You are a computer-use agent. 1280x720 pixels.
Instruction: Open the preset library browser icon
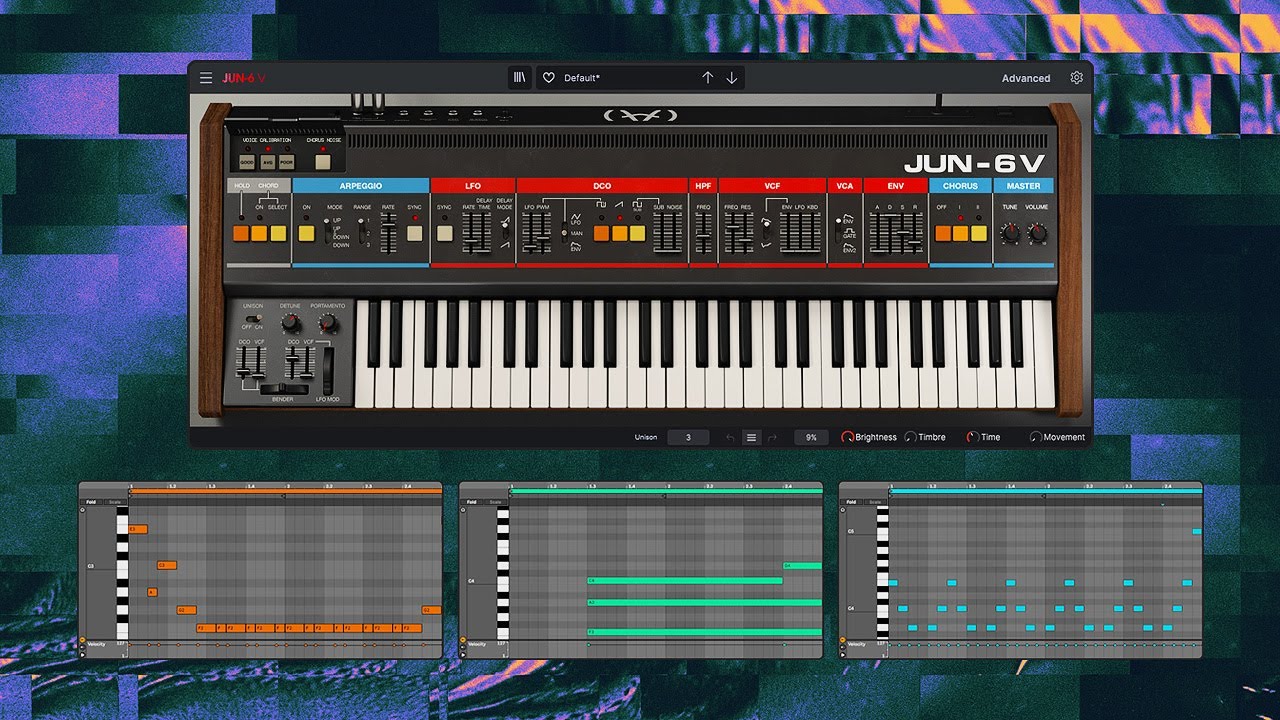pyautogui.click(x=519, y=78)
